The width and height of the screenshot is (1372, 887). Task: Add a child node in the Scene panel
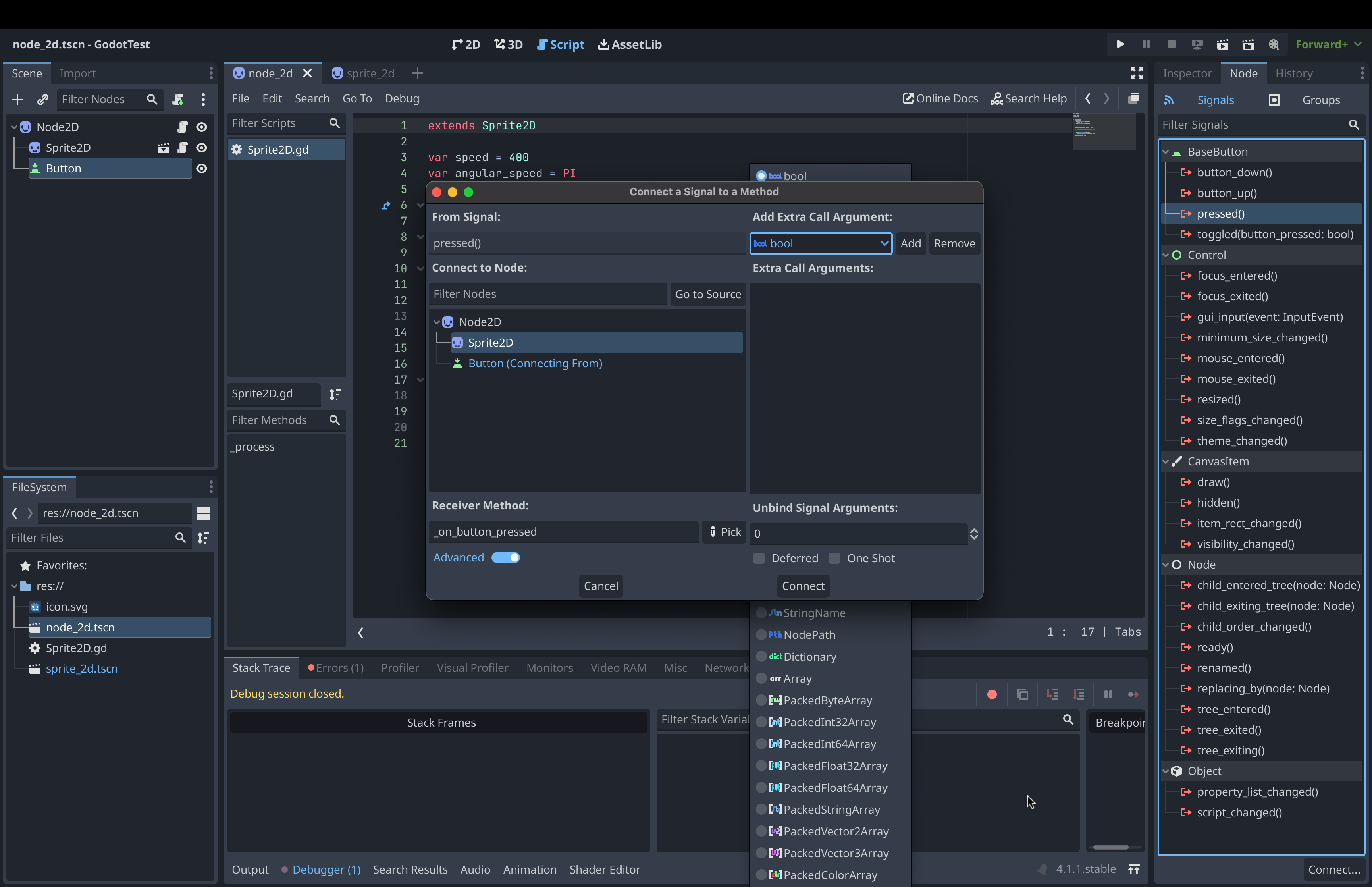click(x=17, y=99)
